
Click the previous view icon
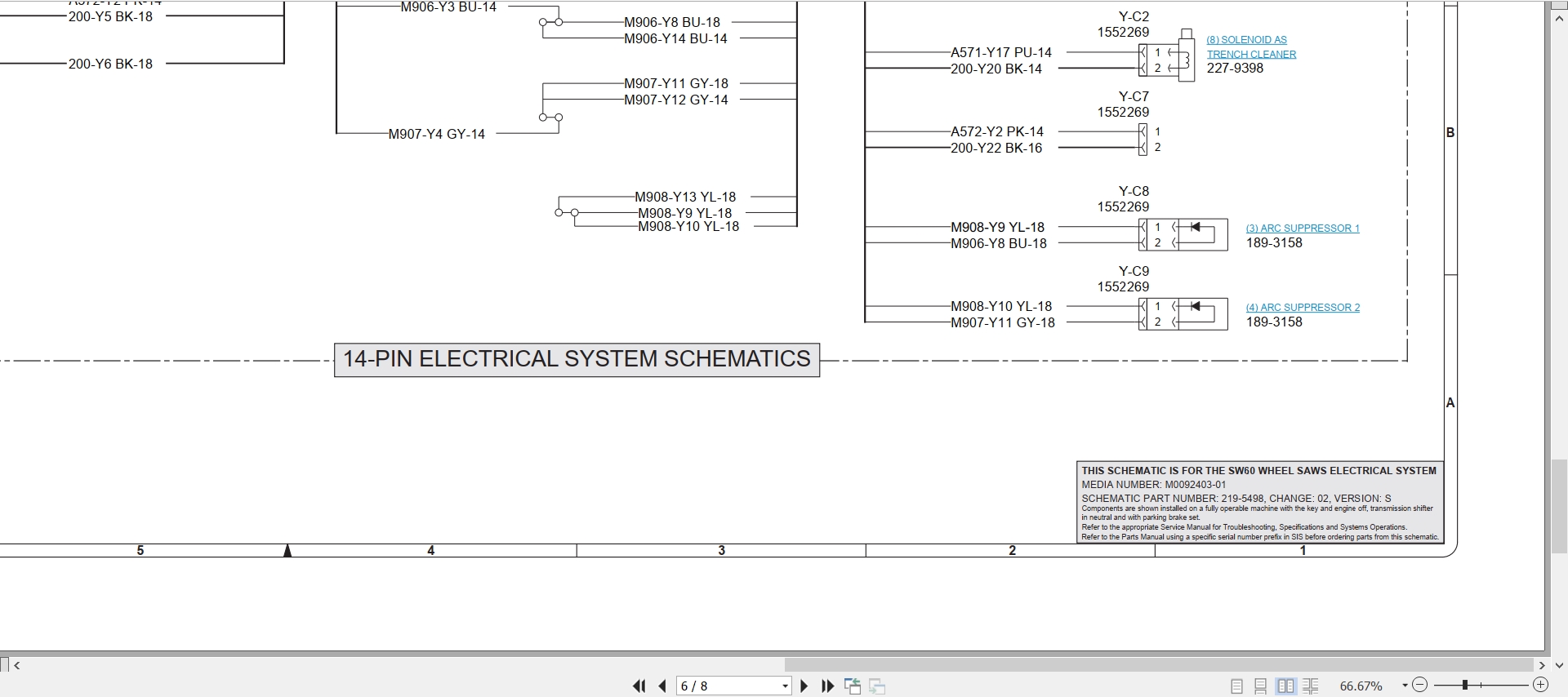pos(853,686)
